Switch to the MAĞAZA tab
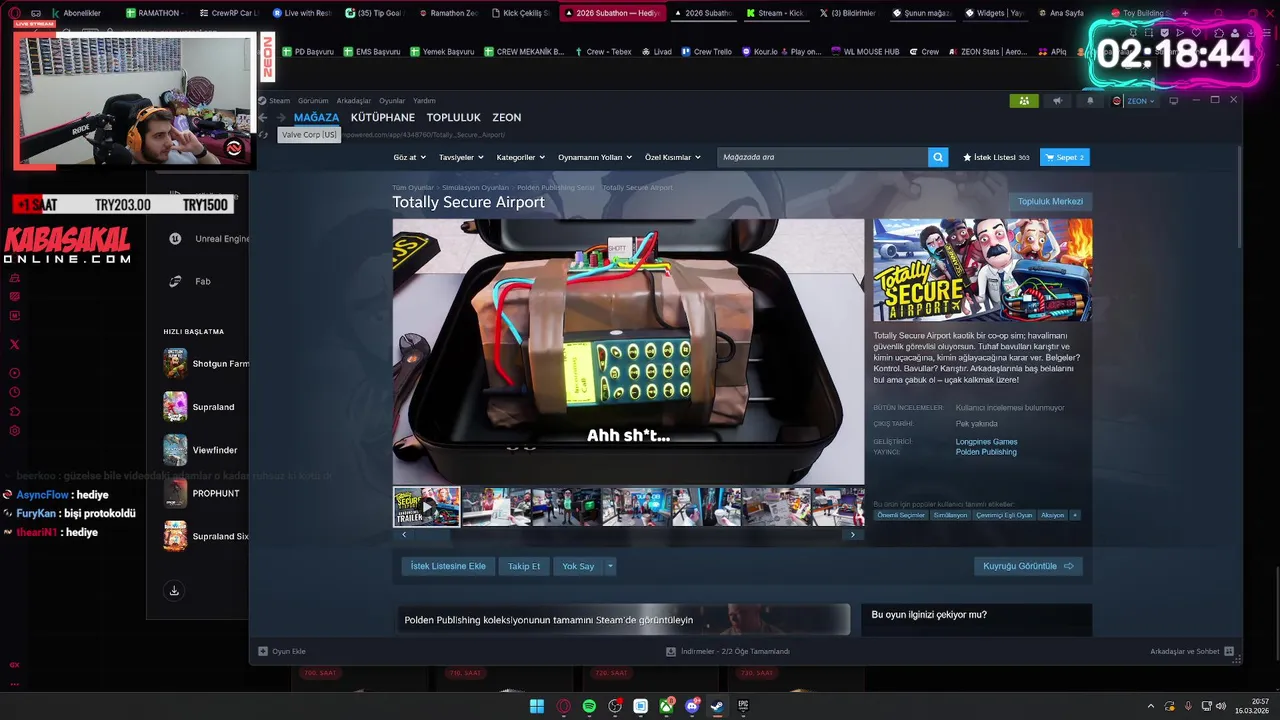This screenshot has height=720, width=1280. coord(316,117)
